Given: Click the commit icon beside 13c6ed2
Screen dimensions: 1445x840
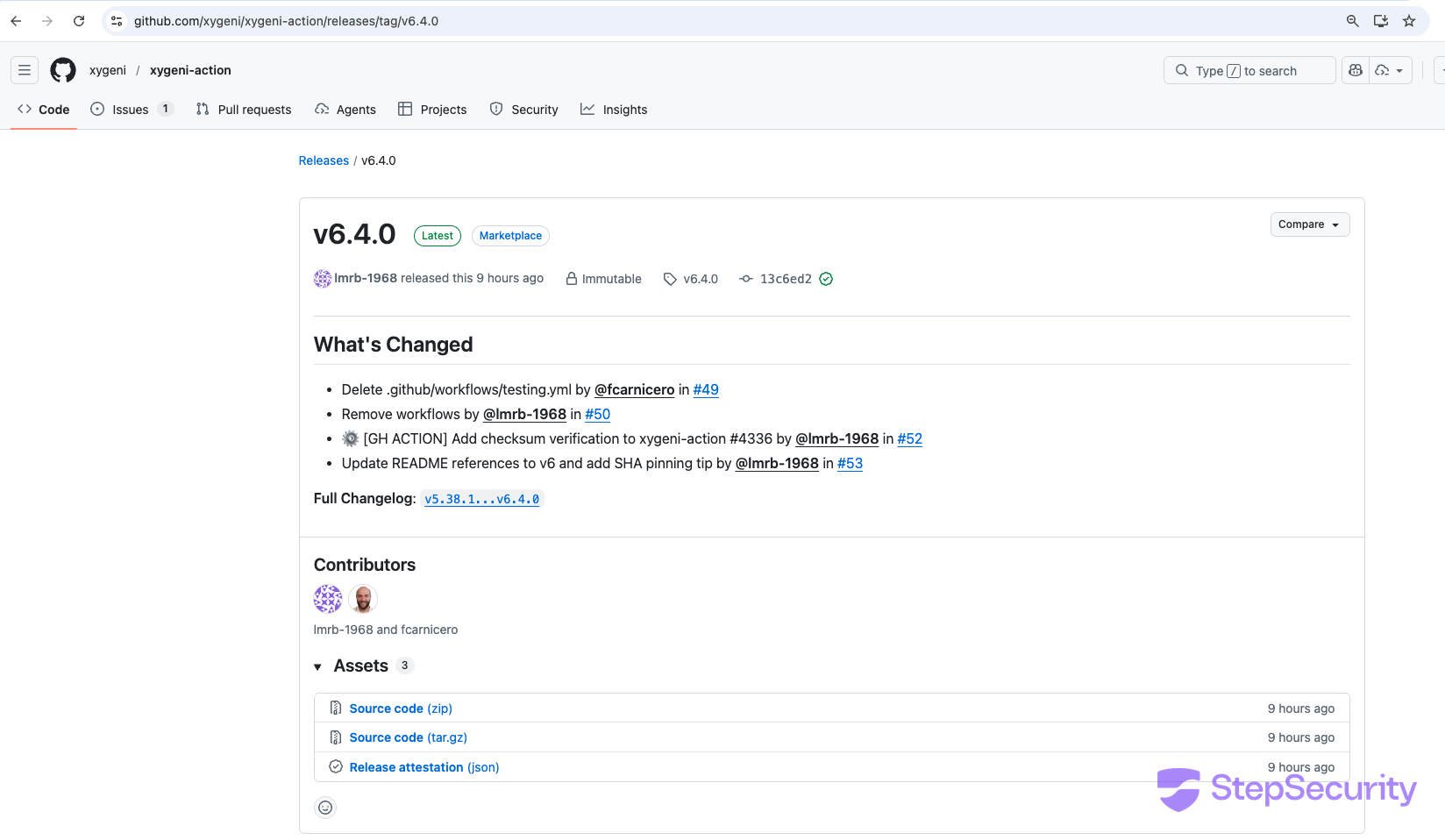Looking at the screenshot, I should click(x=746, y=279).
